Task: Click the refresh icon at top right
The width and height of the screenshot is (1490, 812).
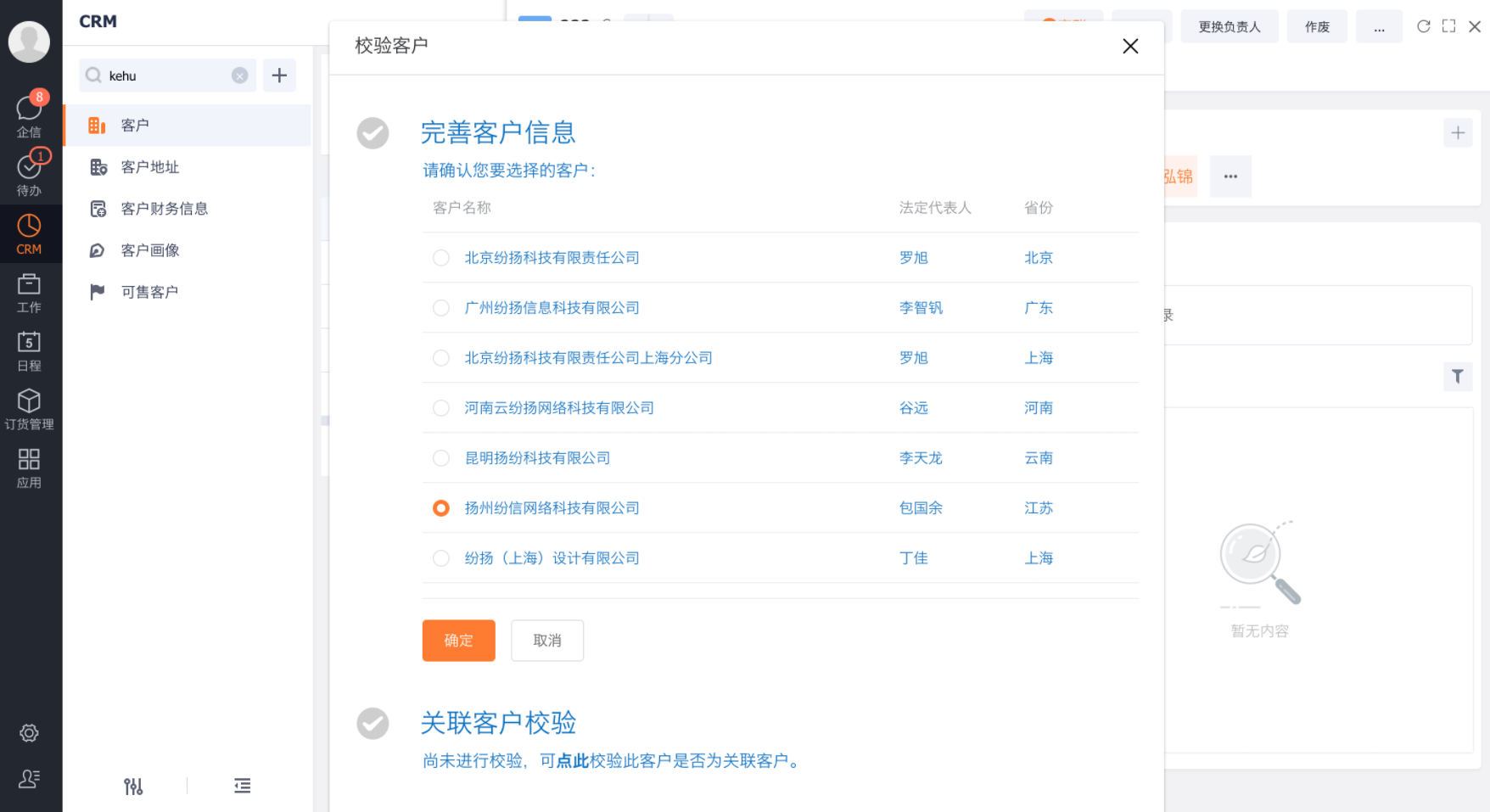Action: pos(1424,26)
